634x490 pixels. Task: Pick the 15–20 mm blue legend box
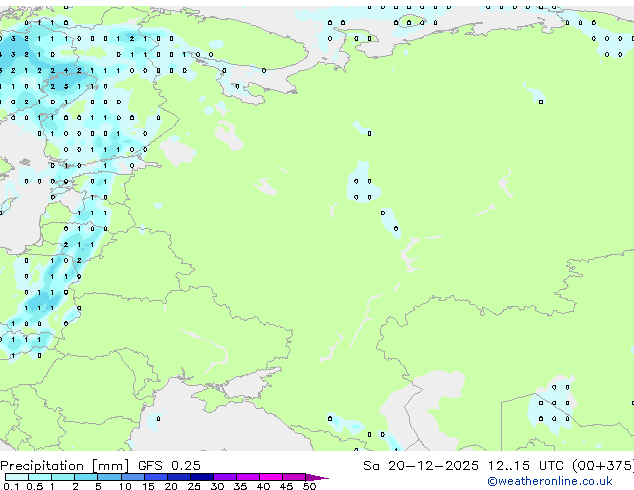[x=155, y=477]
